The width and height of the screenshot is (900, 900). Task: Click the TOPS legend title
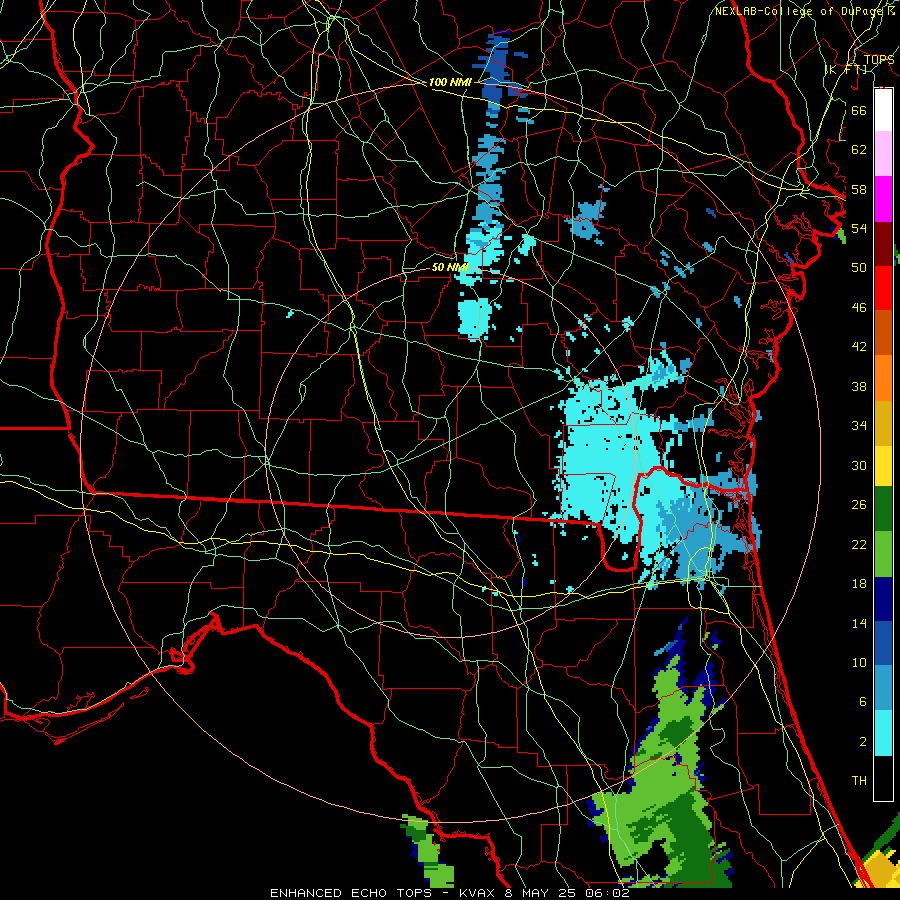point(879,59)
